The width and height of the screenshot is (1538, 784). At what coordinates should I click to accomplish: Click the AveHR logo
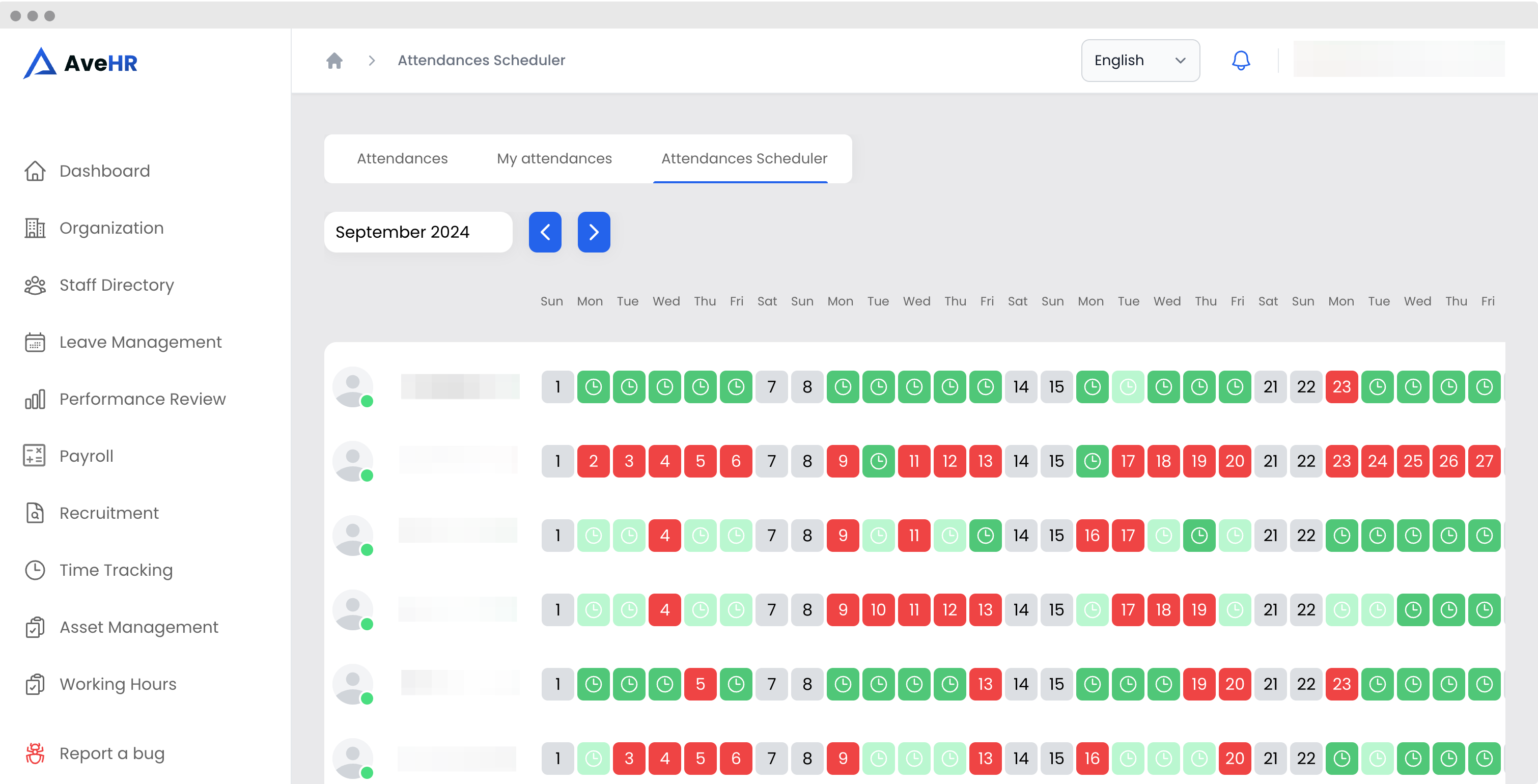coord(80,63)
